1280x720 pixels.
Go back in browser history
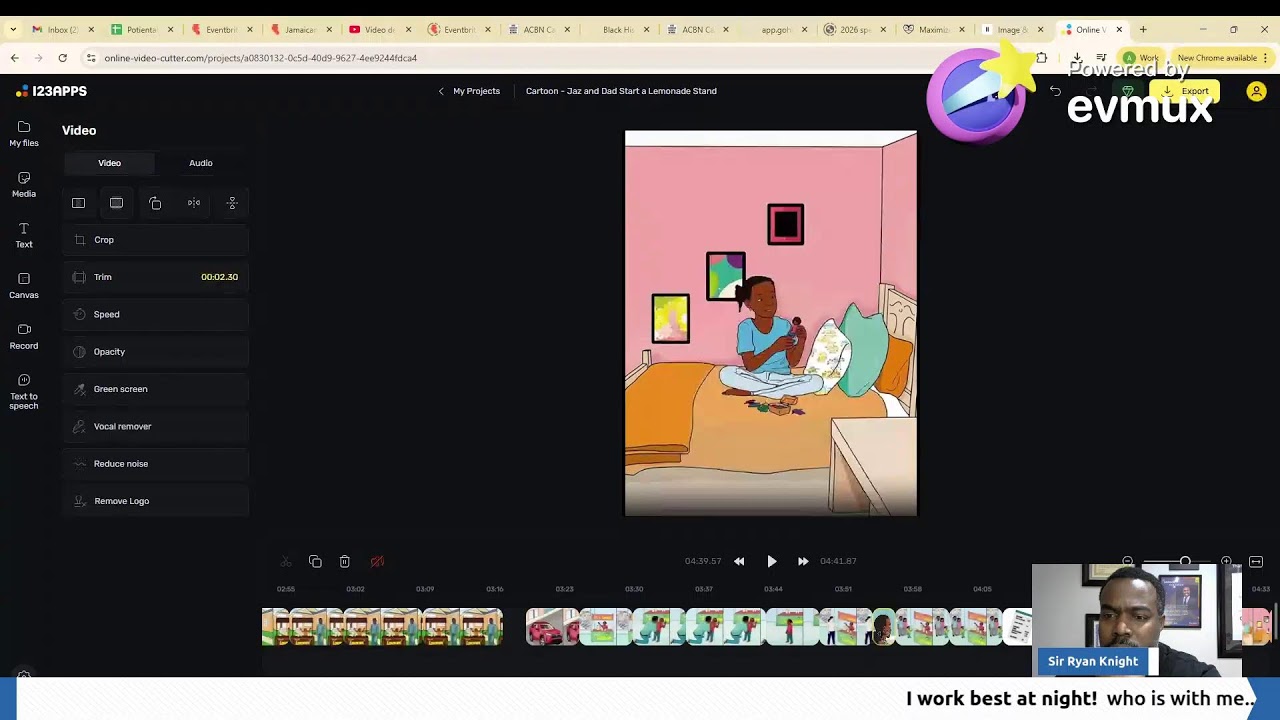pyautogui.click(x=14, y=58)
